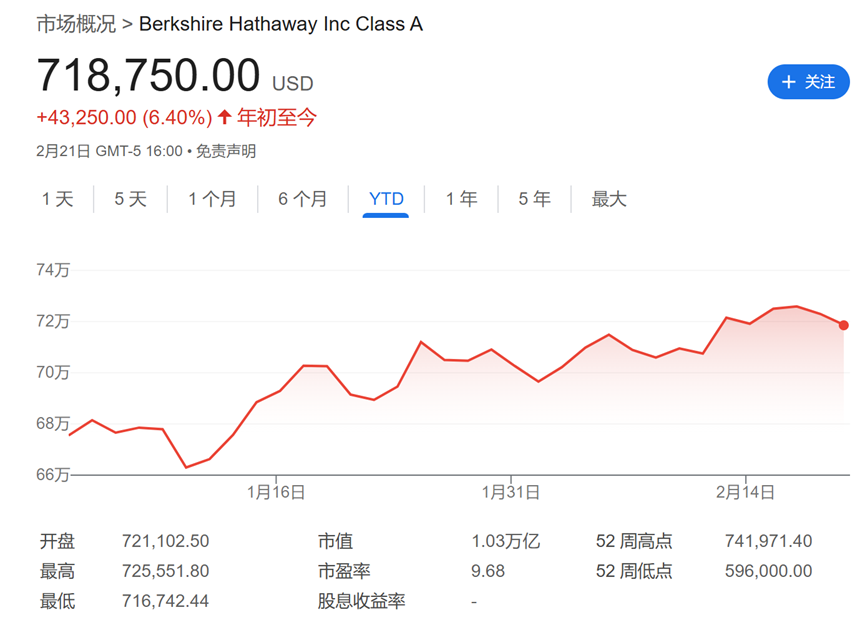Select the 最大 time range

(x=609, y=199)
